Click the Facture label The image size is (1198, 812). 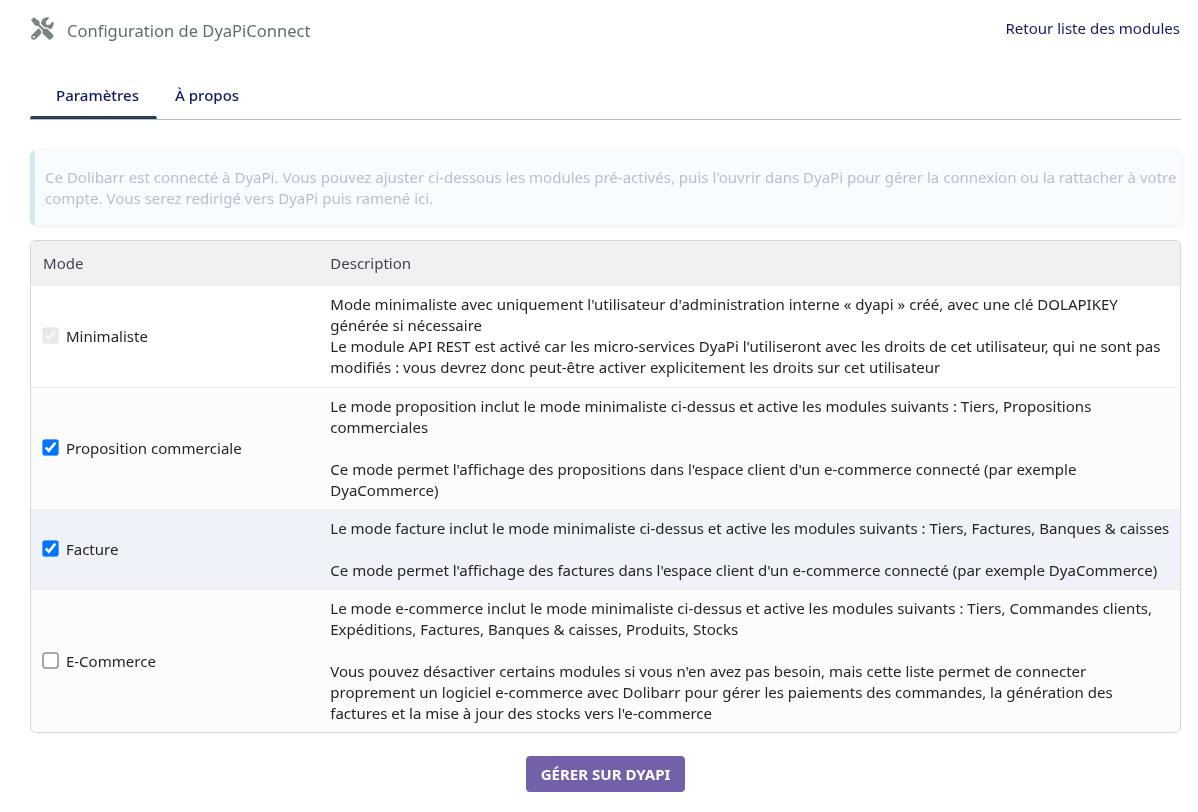(x=92, y=550)
